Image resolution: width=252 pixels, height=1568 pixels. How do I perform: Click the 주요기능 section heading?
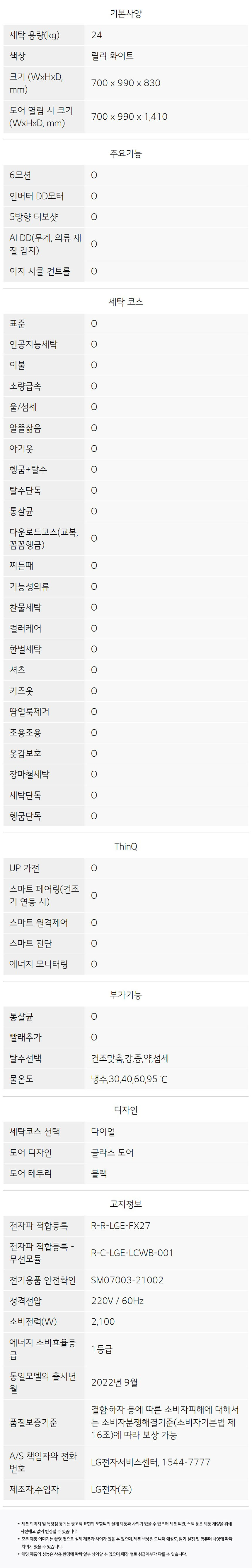[x=126, y=153]
